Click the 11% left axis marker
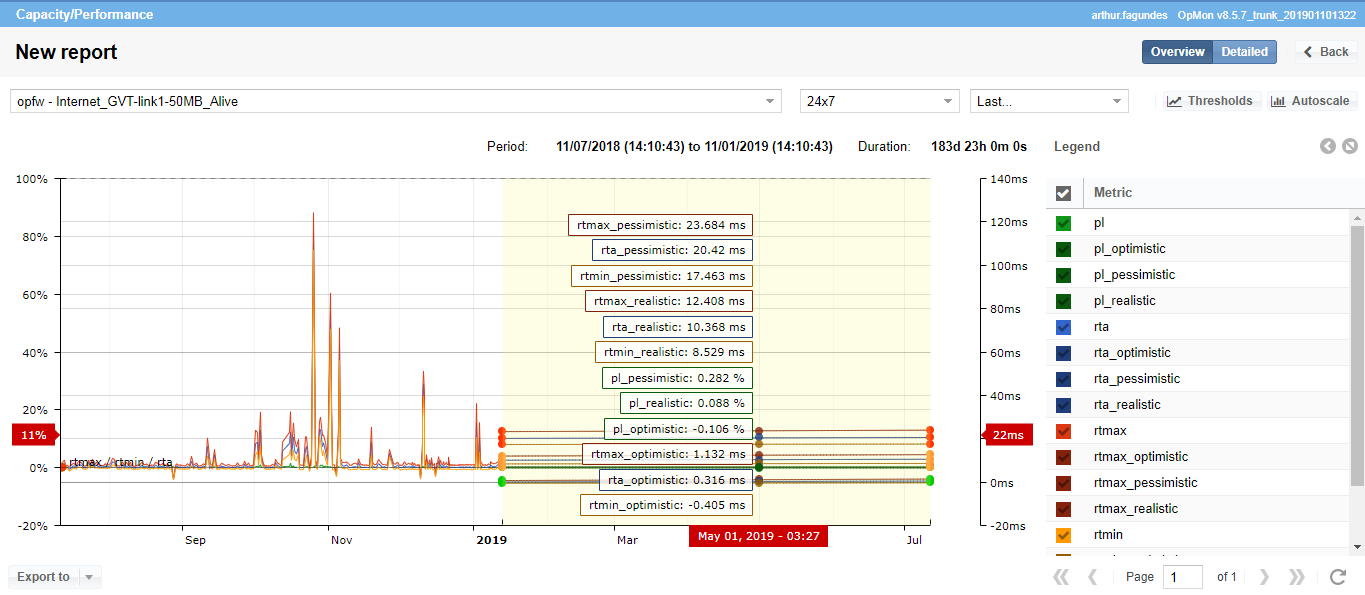The image size is (1365, 595). pyautogui.click(x=35, y=435)
